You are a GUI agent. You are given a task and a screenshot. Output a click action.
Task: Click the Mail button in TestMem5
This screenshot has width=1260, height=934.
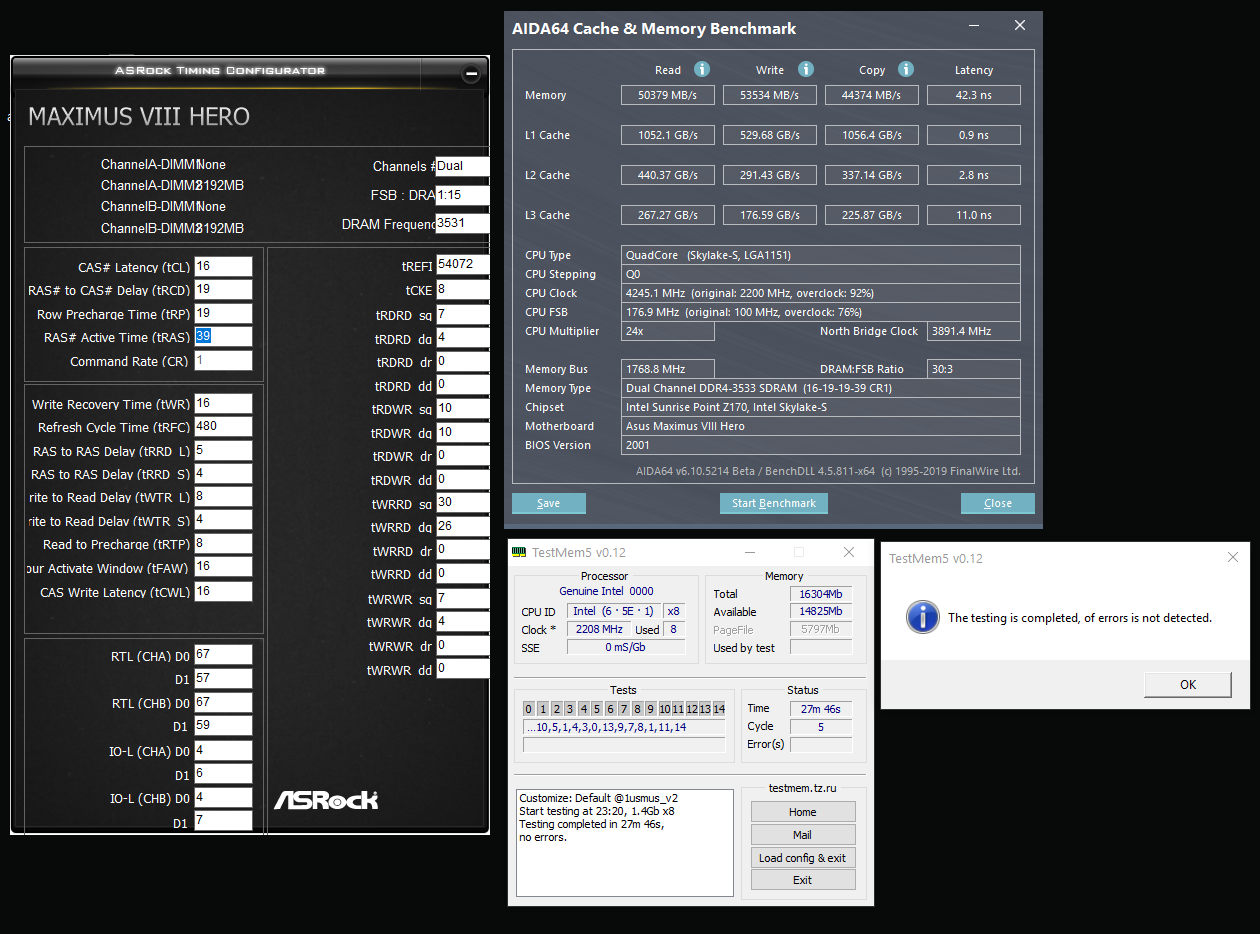pos(803,835)
